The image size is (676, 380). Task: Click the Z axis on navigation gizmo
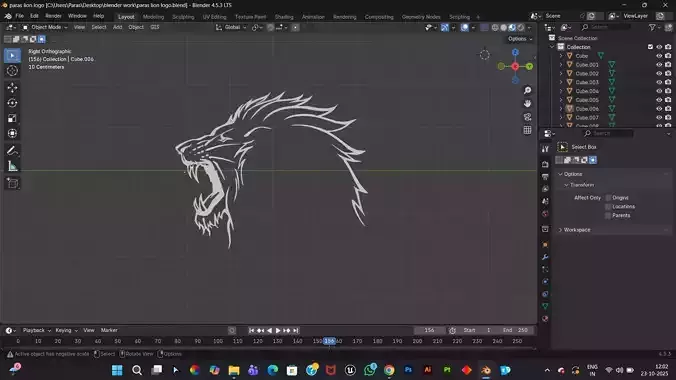tap(515, 52)
